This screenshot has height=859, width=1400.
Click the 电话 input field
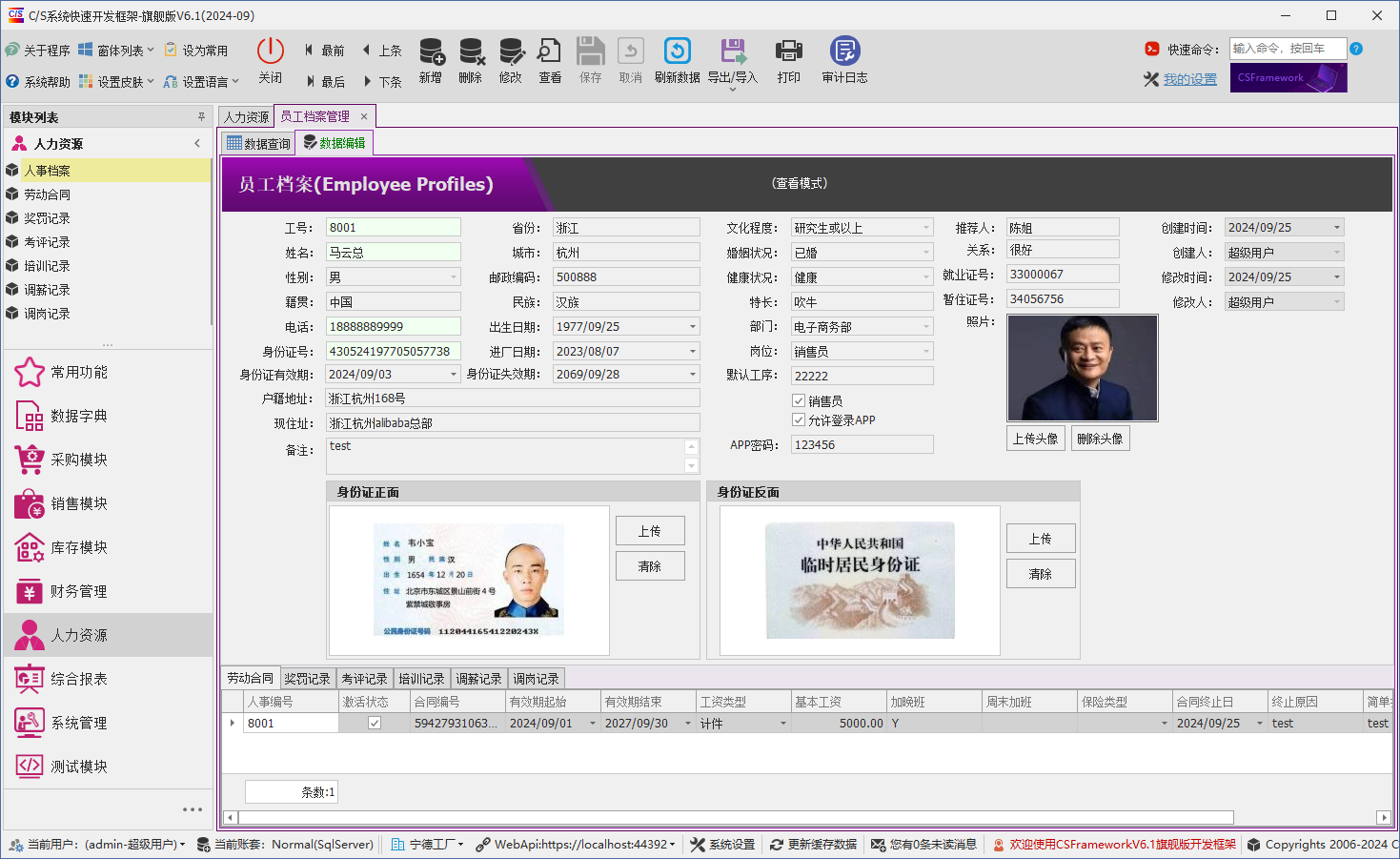pyautogui.click(x=394, y=326)
